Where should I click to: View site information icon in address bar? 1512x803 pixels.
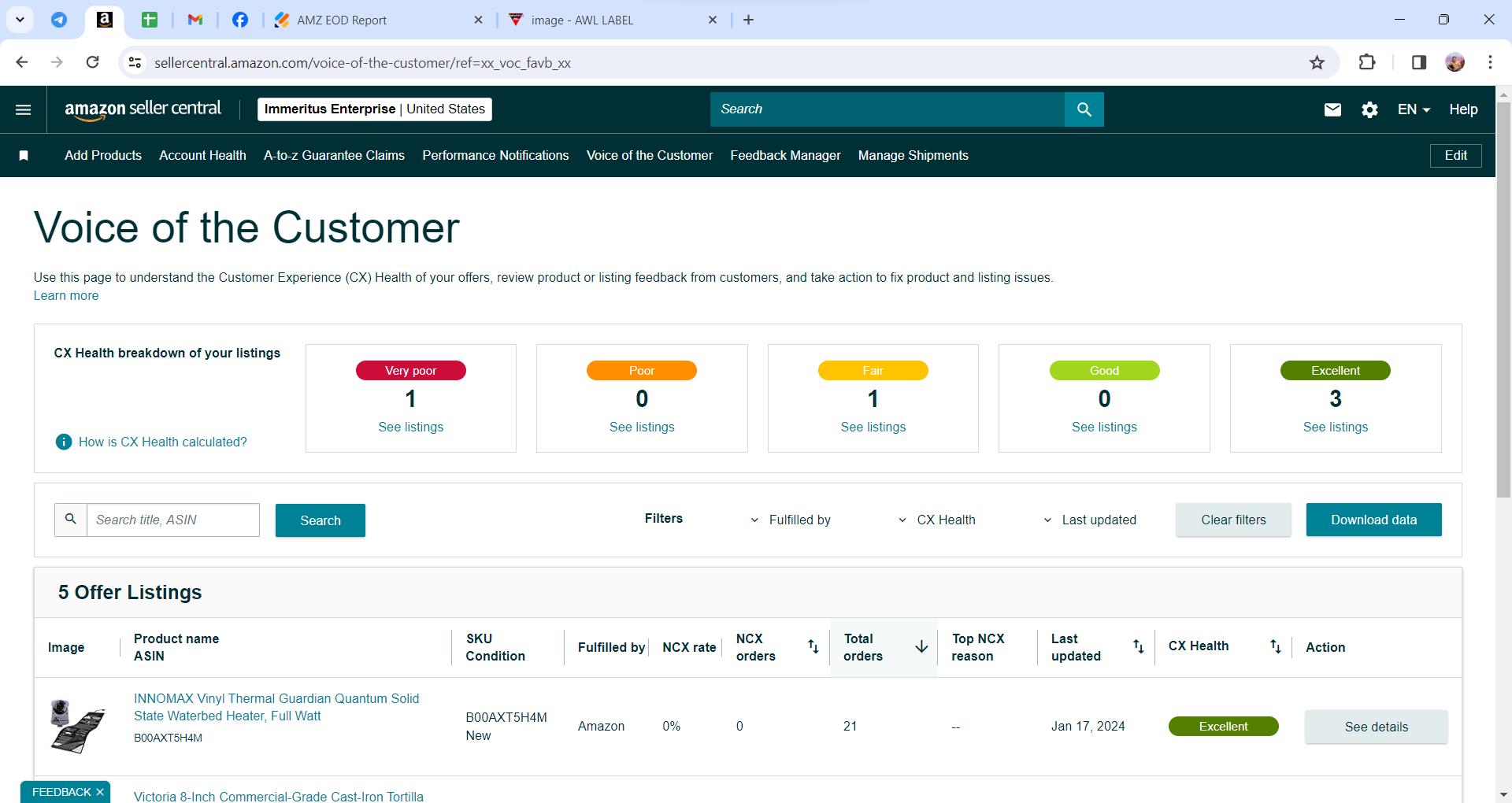point(135,63)
